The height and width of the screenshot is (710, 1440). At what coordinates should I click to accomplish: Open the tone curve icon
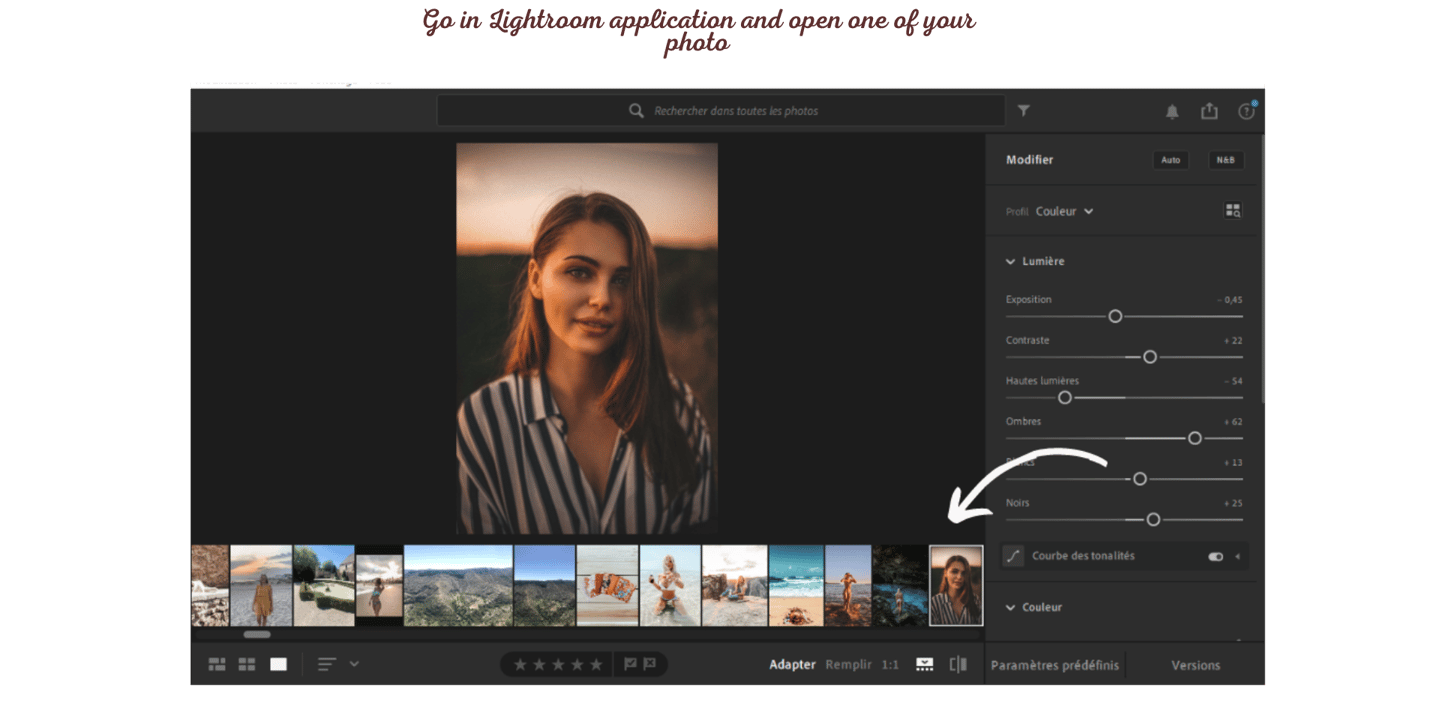pyautogui.click(x=1013, y=556)
